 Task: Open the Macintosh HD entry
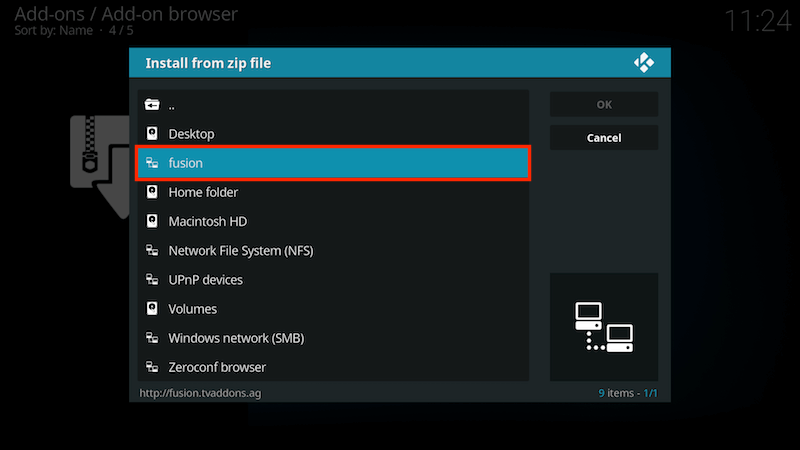point(333,221)
